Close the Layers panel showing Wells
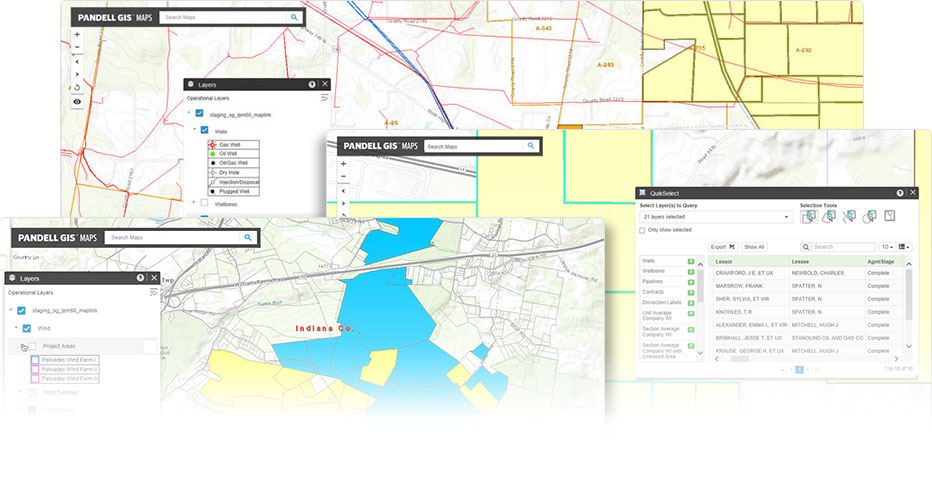932x487 pixels. (325, 84)
